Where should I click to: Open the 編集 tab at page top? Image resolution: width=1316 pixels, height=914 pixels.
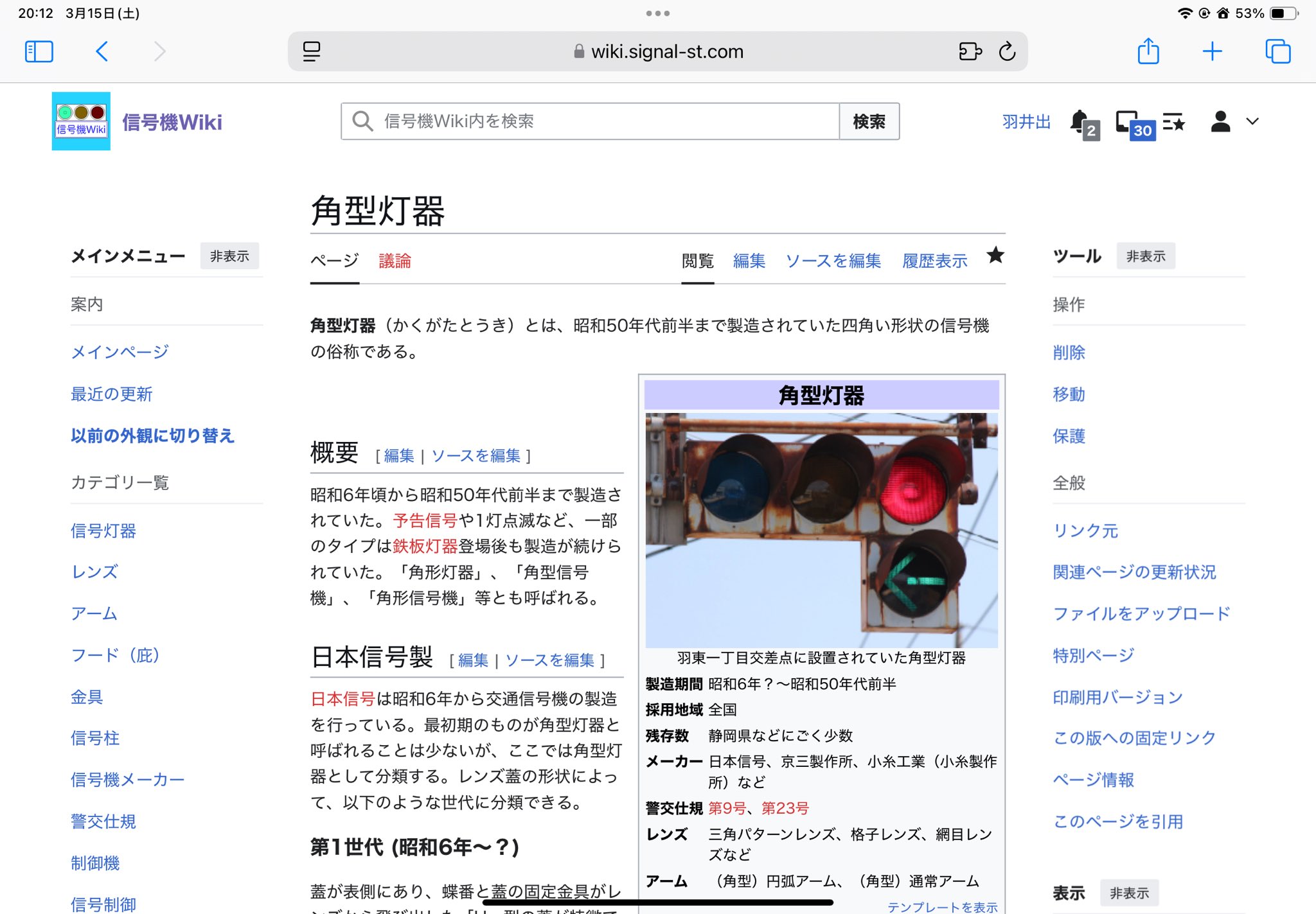(x=749, y=261)
